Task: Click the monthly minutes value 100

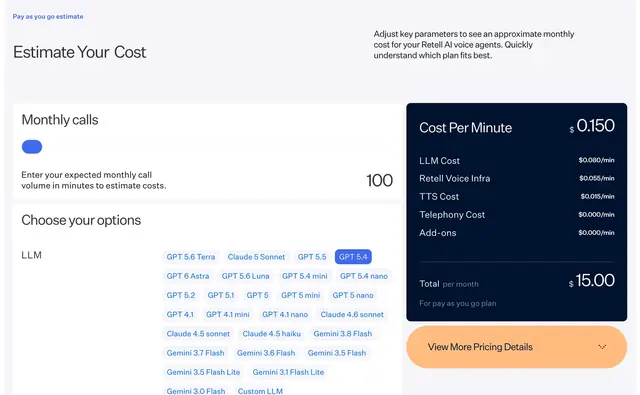Action: pyautogui.click(x=380, y=180)
